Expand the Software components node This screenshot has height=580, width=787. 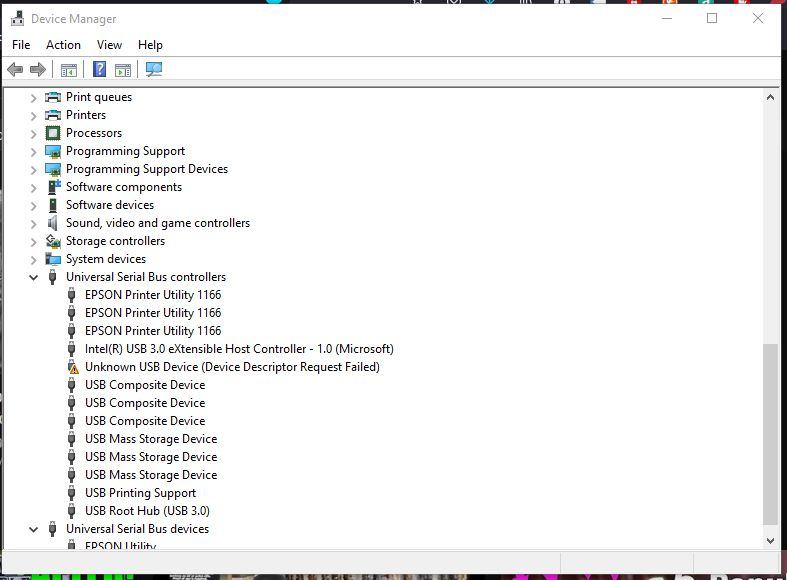coord(34,188)
